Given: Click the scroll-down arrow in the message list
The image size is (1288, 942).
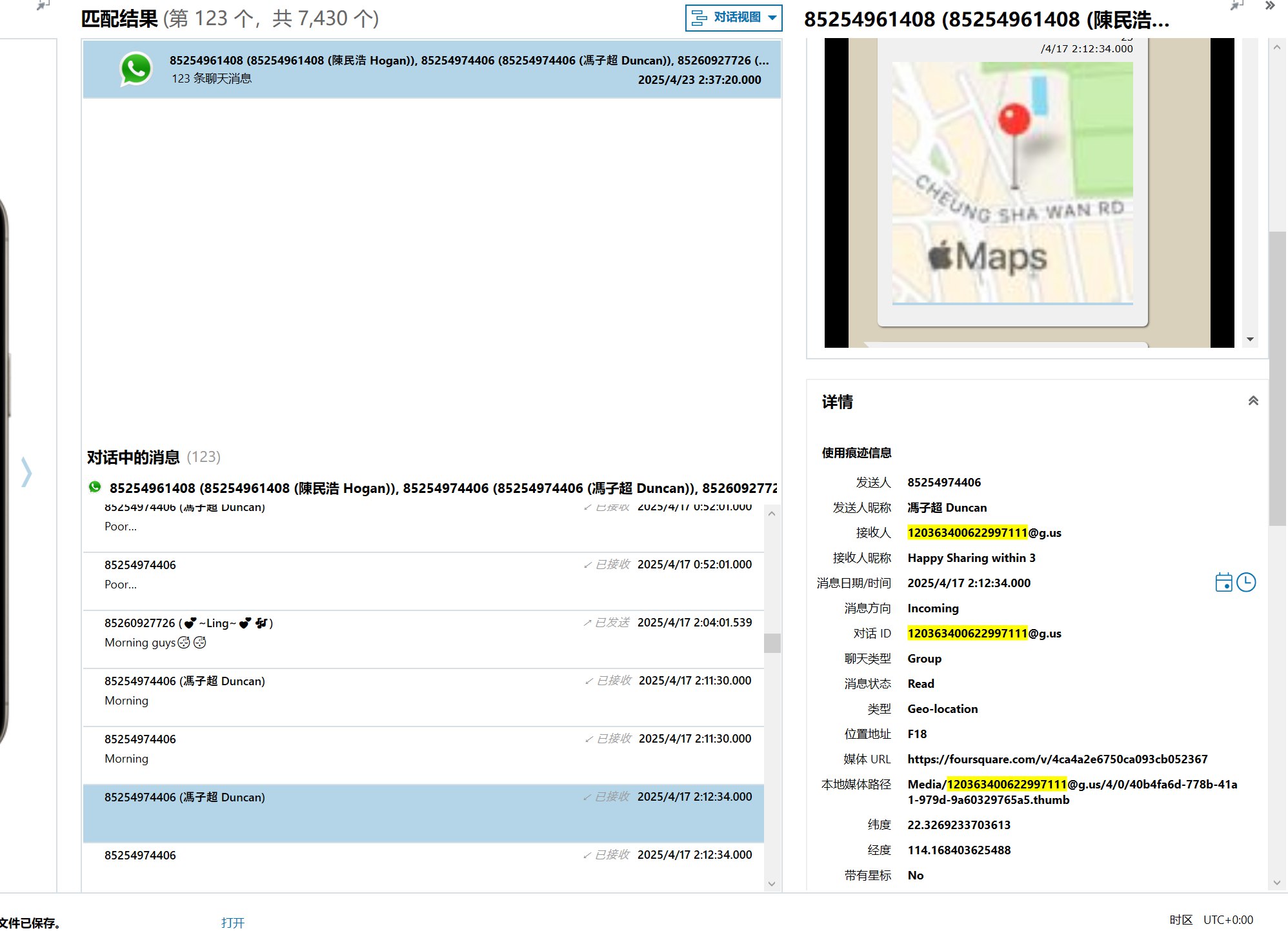Looking at the screenshot, I should point(772,883).
